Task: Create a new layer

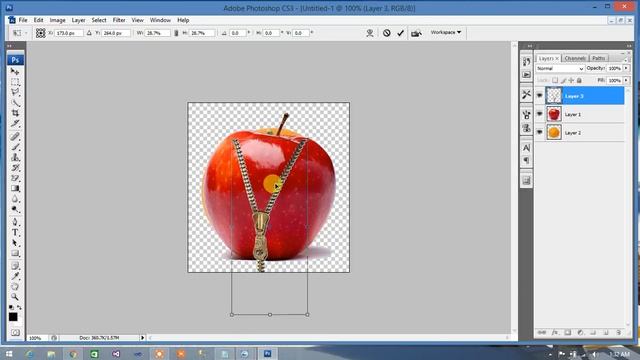Action: point(606,333)
